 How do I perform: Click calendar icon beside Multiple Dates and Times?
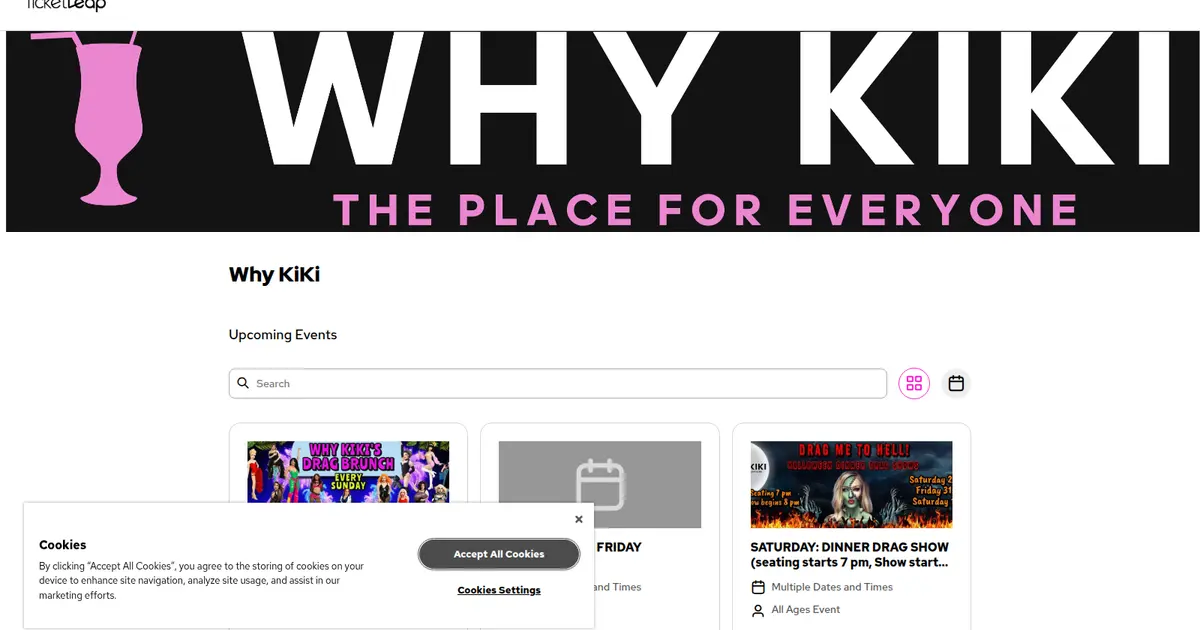pos(758,587)
